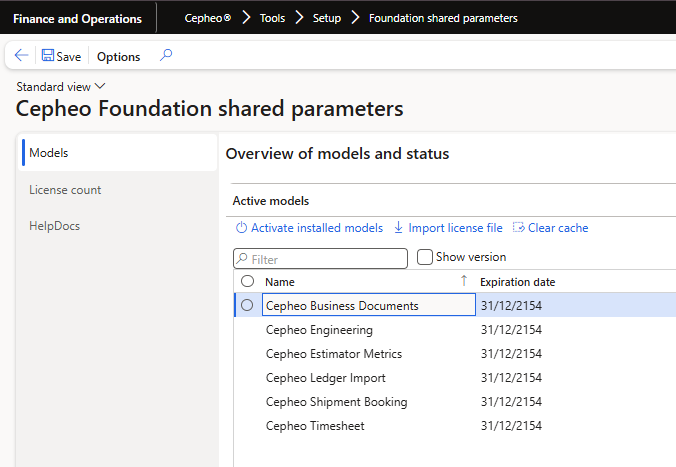This screenshot has width=676, height=467.
Task: Click the Name column sort arrow
Action: coord(463,281)
